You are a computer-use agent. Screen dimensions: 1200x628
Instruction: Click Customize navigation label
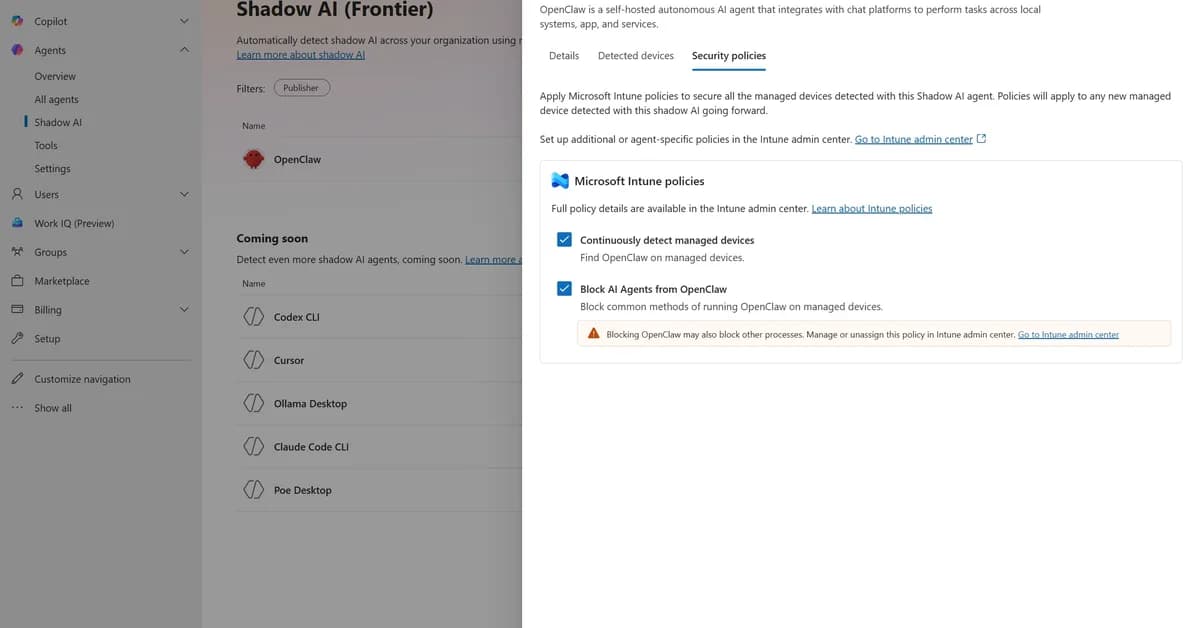point(82,379)
